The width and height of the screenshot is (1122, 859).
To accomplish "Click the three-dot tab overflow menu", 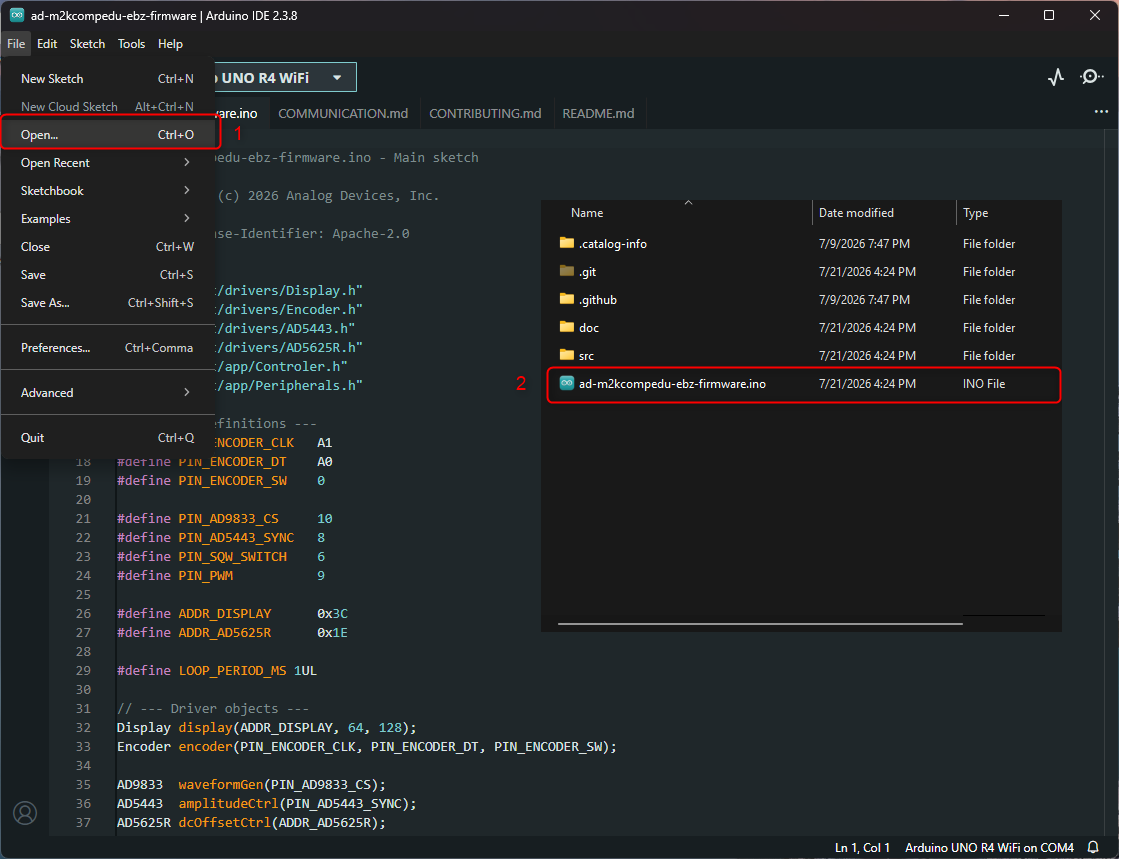I will click(x=1101, y=112).
